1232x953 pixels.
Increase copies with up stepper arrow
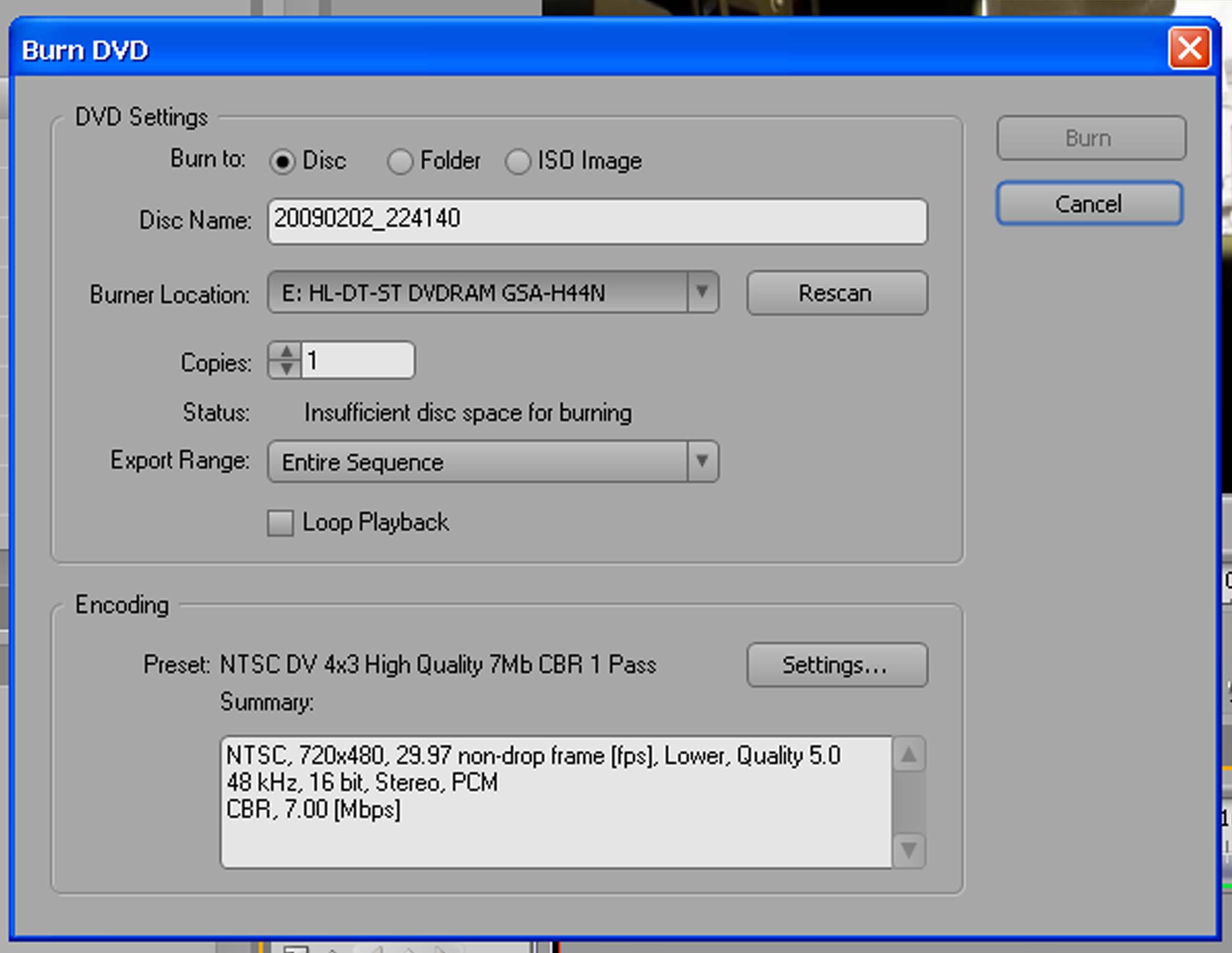click(287, 353)
